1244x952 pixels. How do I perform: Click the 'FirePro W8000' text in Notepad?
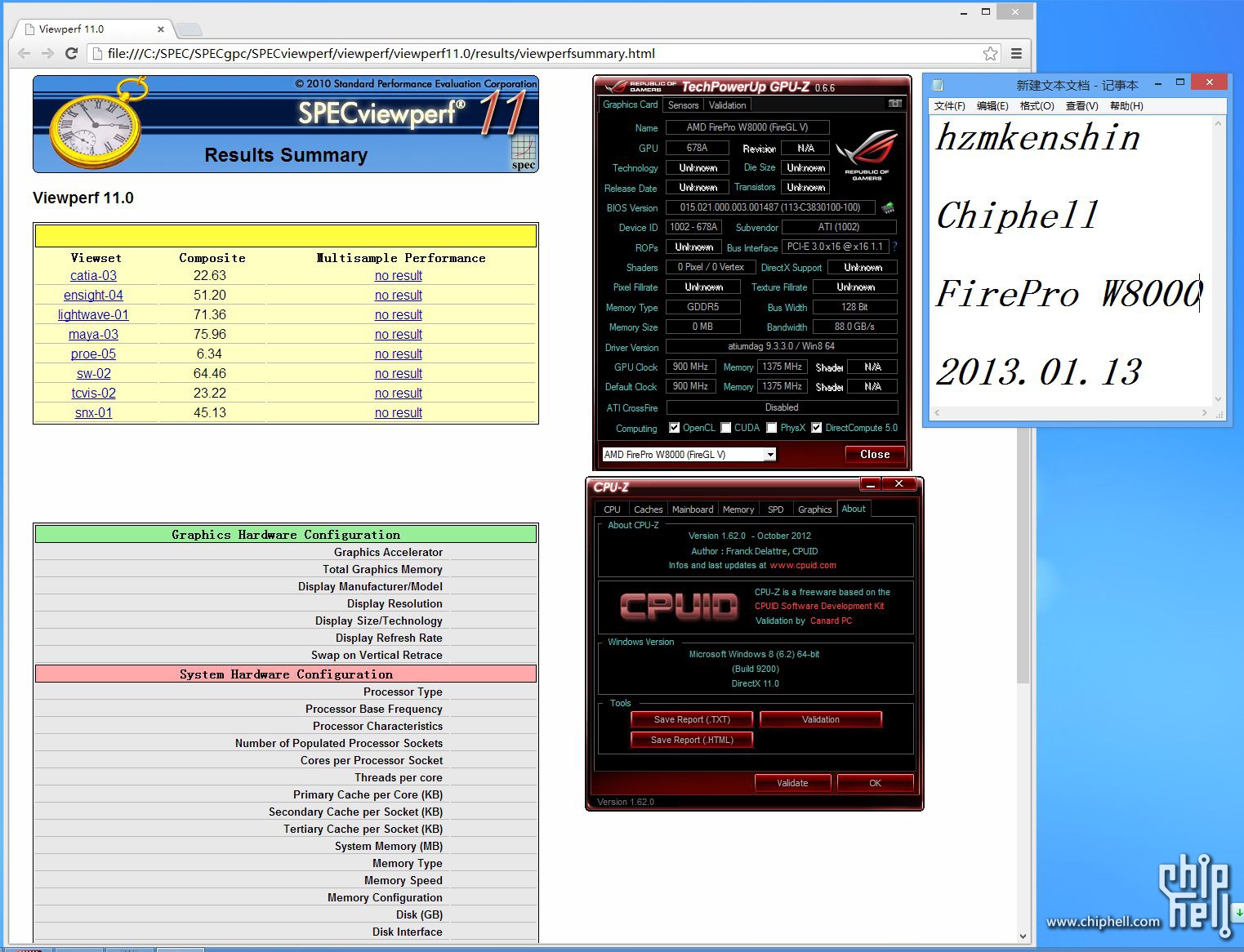tap(1069, 294)
